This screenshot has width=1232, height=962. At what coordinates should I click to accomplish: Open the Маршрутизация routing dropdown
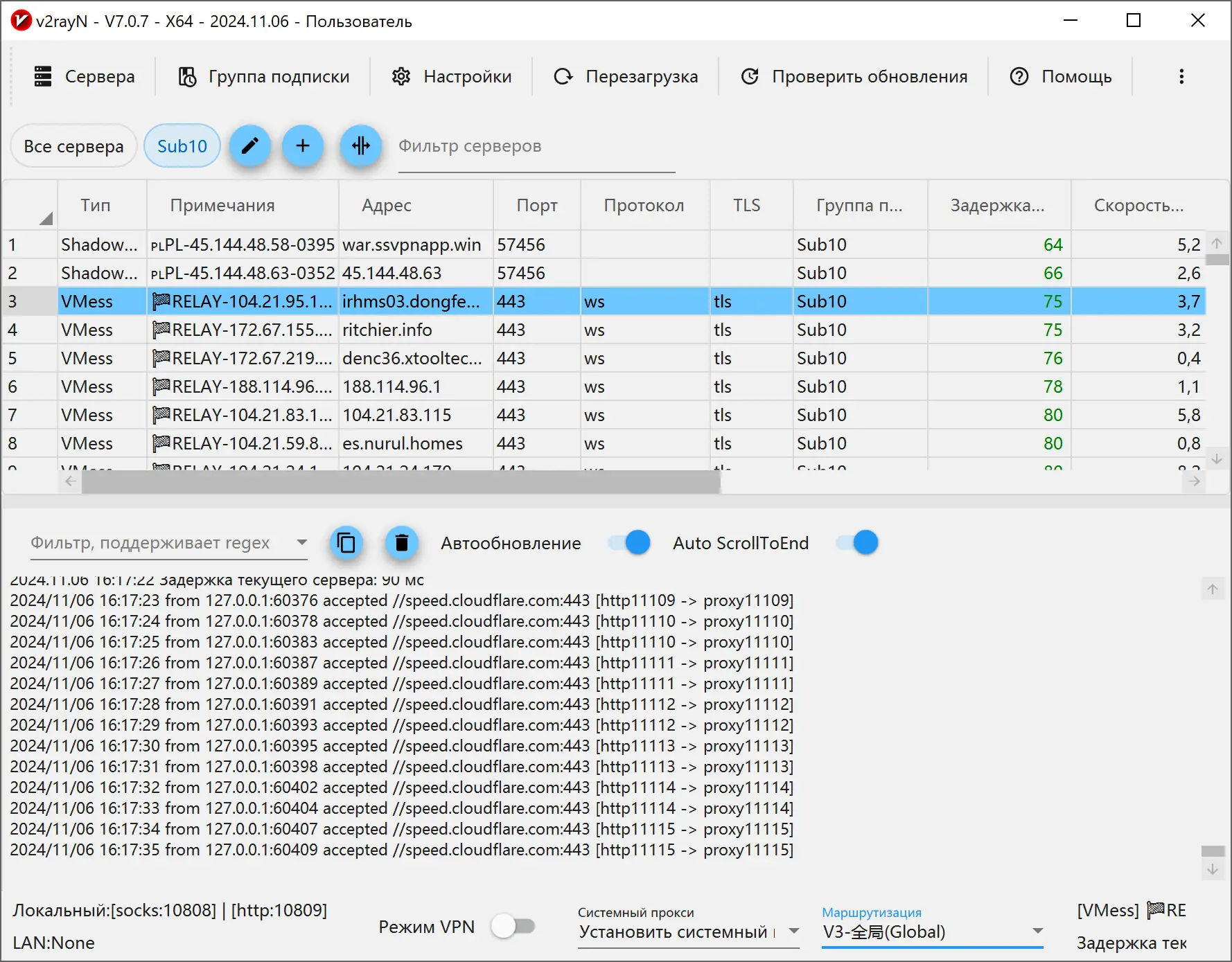933,932
